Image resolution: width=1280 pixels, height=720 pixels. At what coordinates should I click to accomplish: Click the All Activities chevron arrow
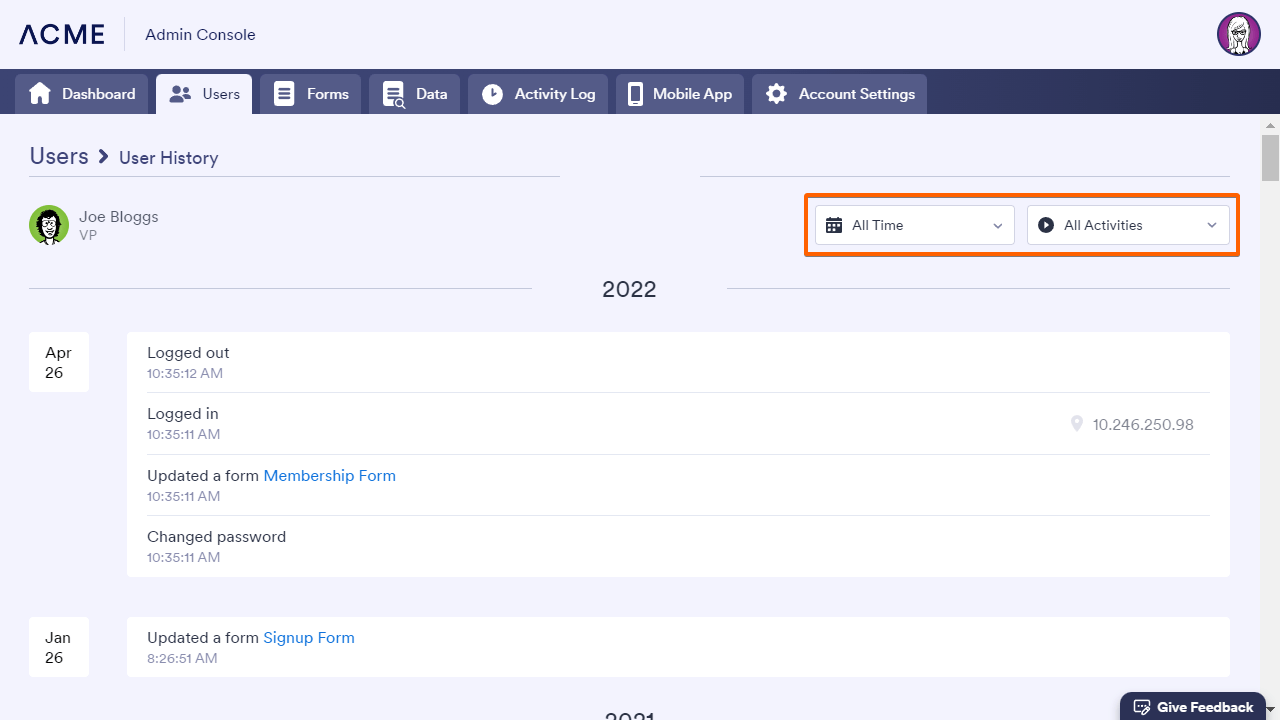coord(1211,225)
